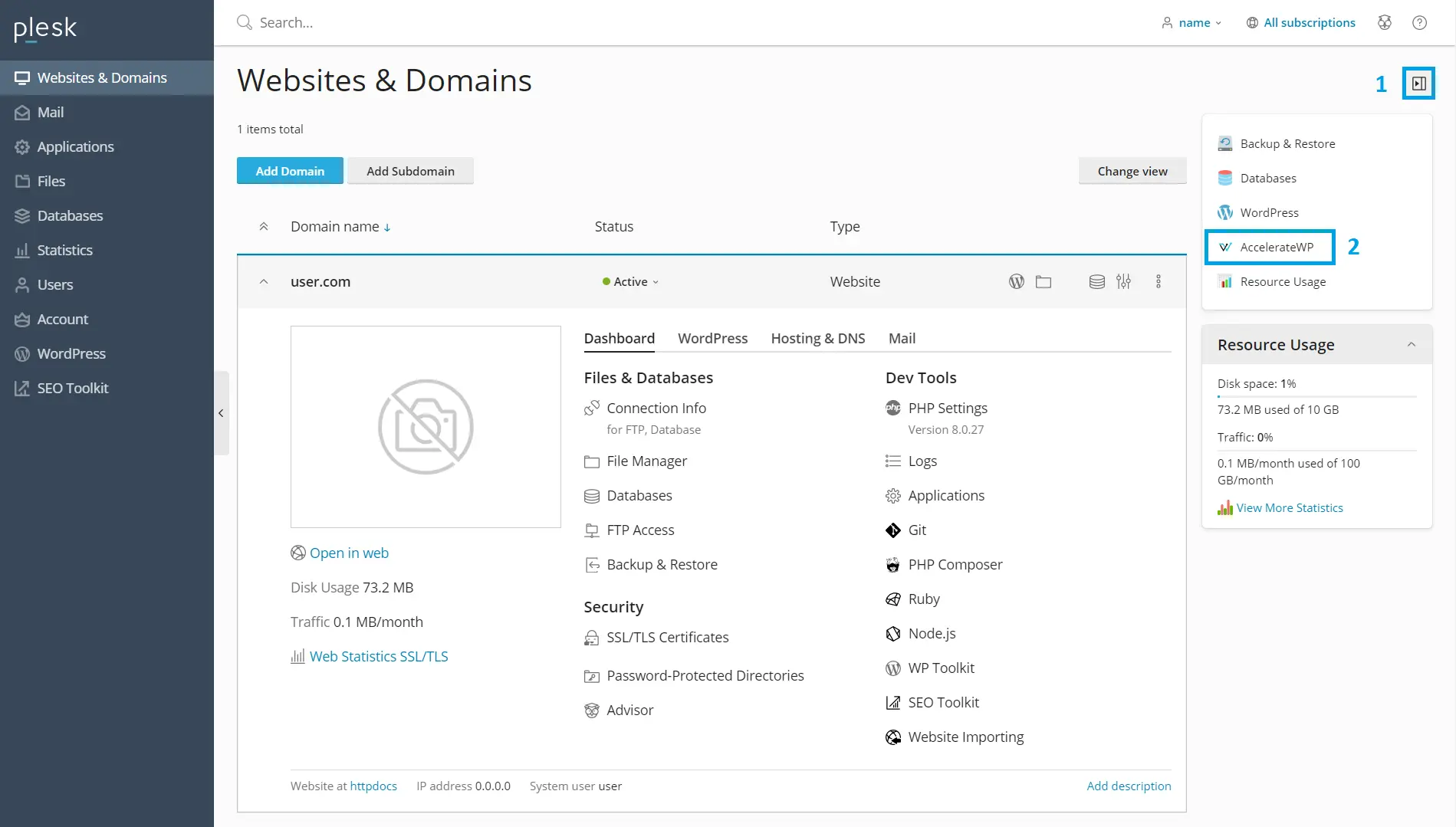Viewport: 1456px width, 827px height.
Task: Open All subscriptions link
Action: point(1301,22)
